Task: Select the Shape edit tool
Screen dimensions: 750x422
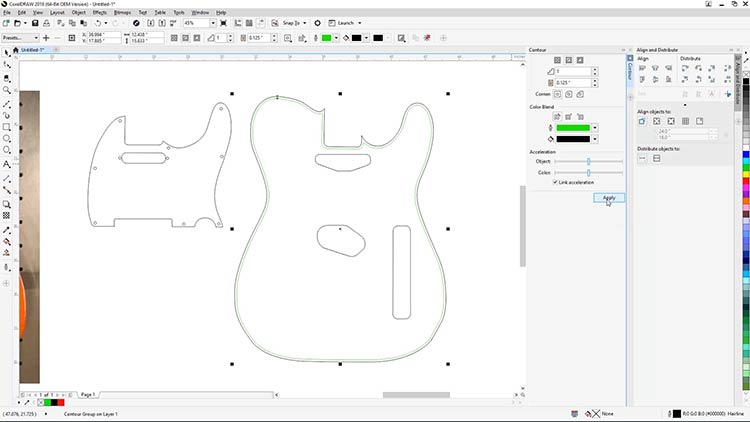Action: pyautogui.click(x=6, y=65)
